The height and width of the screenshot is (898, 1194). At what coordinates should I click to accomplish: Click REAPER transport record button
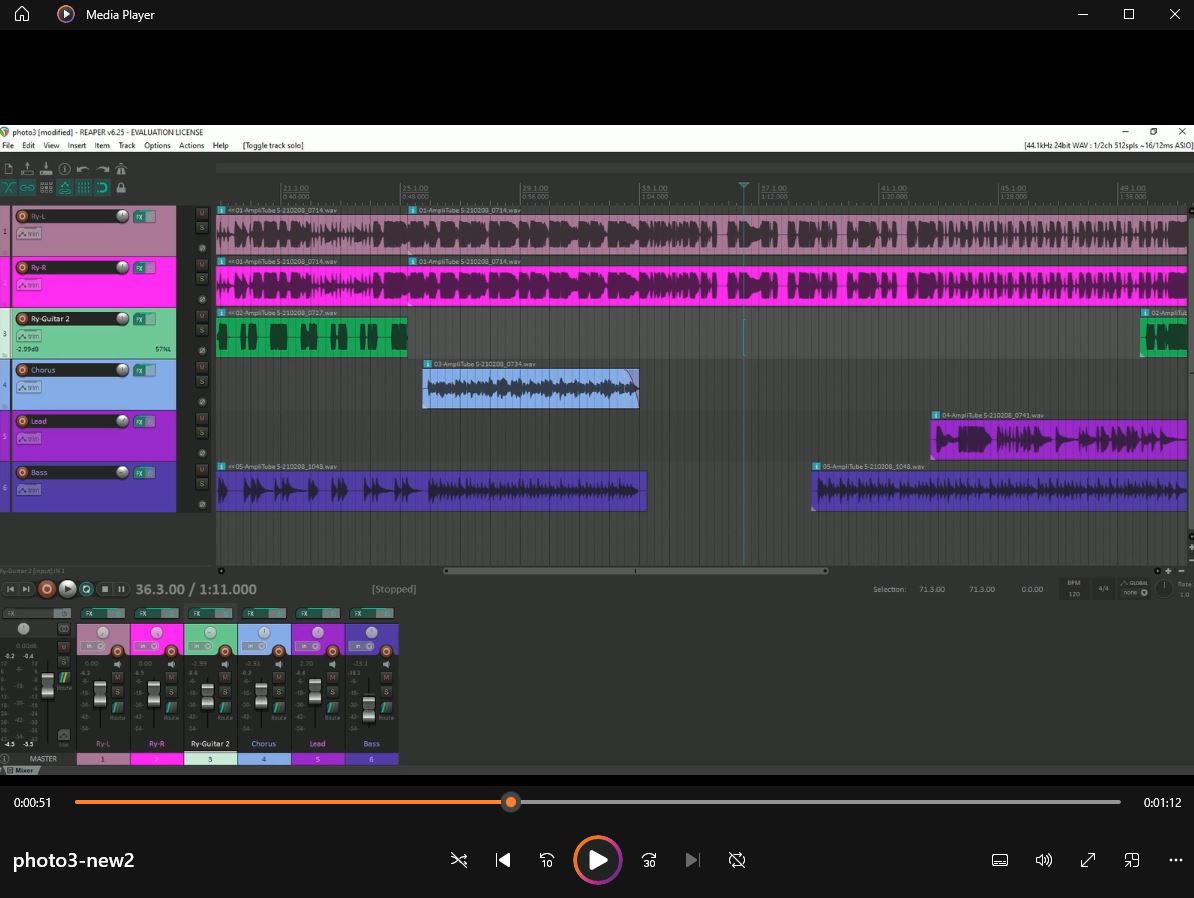pos(46,589)
